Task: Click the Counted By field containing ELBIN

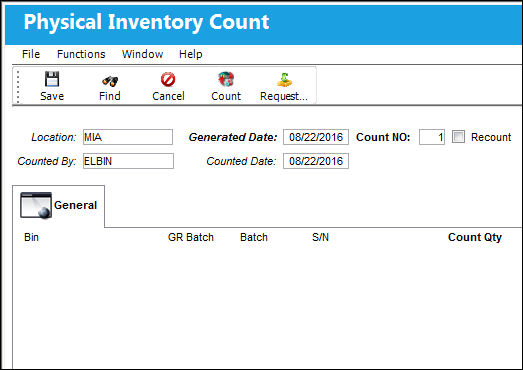Action: point(128,161)
